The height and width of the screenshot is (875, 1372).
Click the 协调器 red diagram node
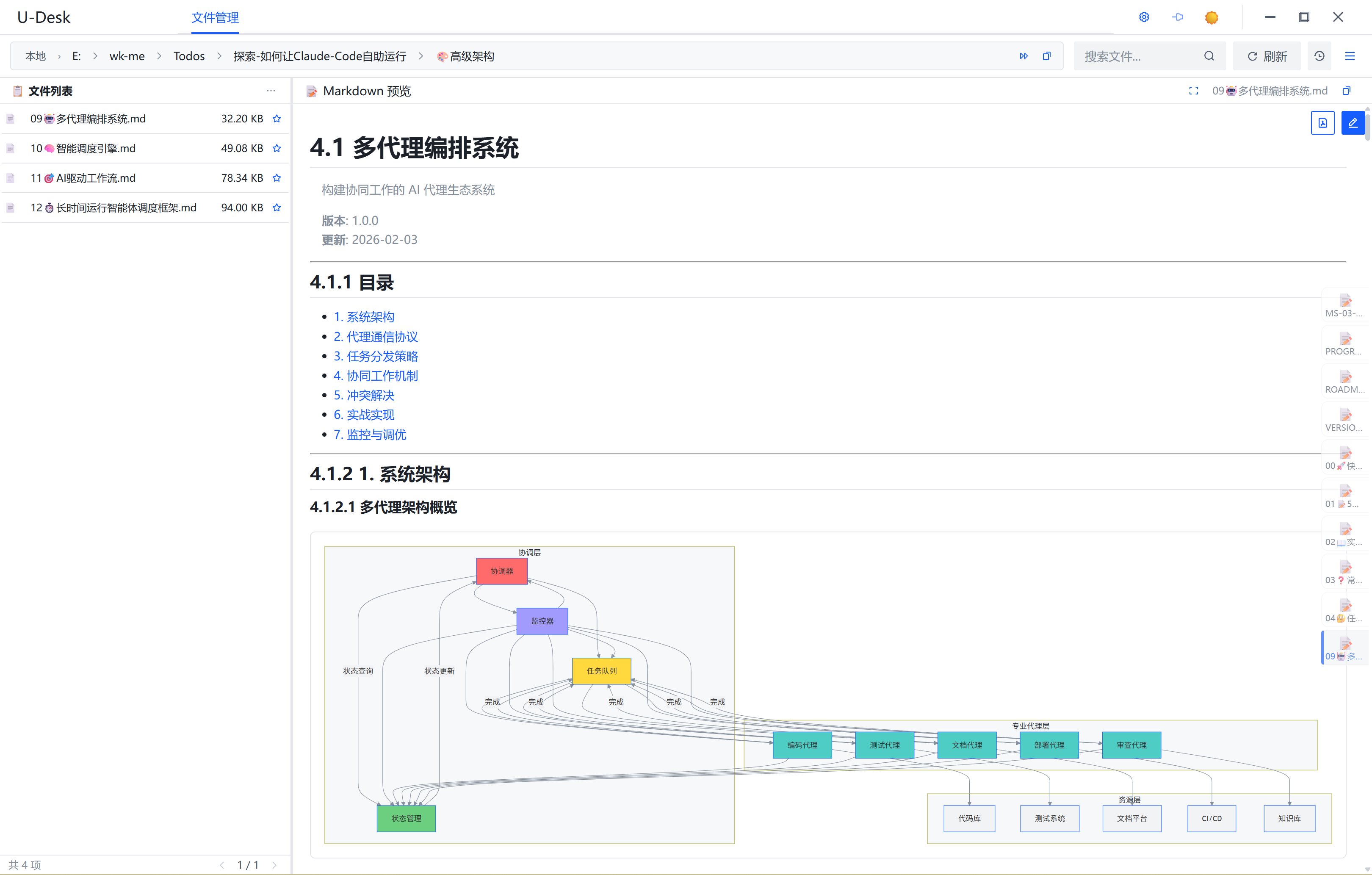(501, 570)
